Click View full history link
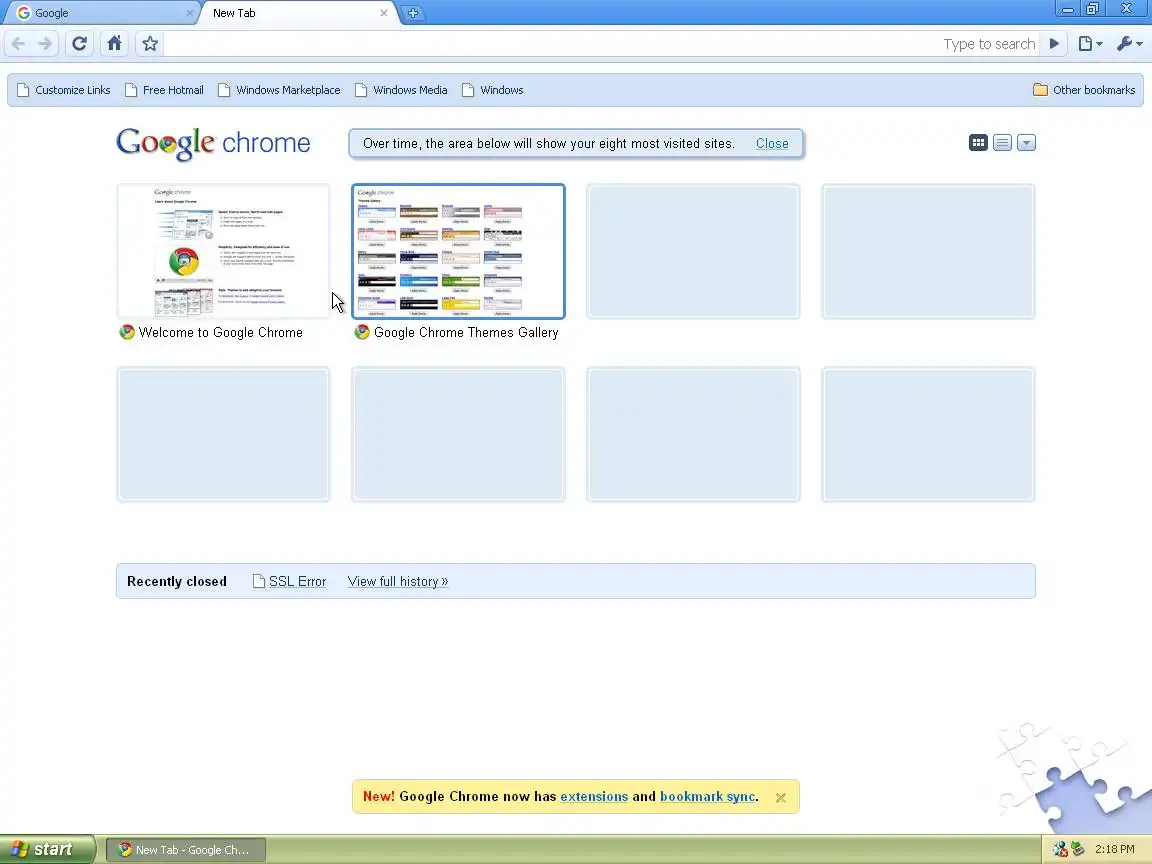 [x=397, y=582]
